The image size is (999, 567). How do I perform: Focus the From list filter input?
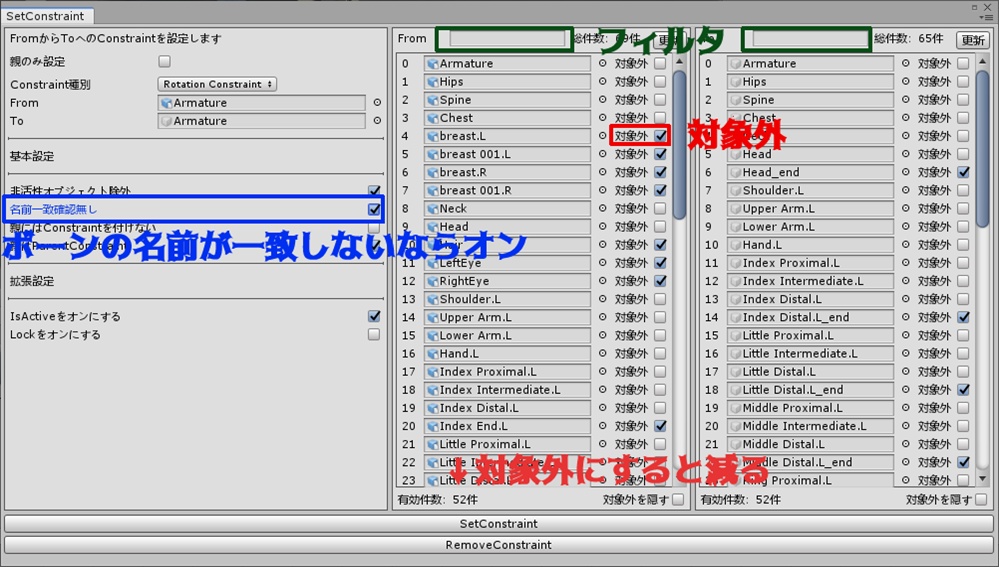[505, 39]
